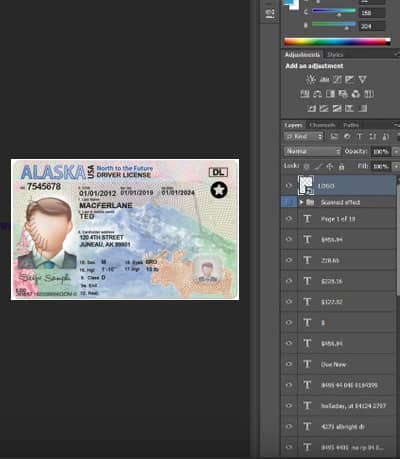Open the Kind filter dropdown
This screenshot has height=459, width=400.
coord(304,136)
